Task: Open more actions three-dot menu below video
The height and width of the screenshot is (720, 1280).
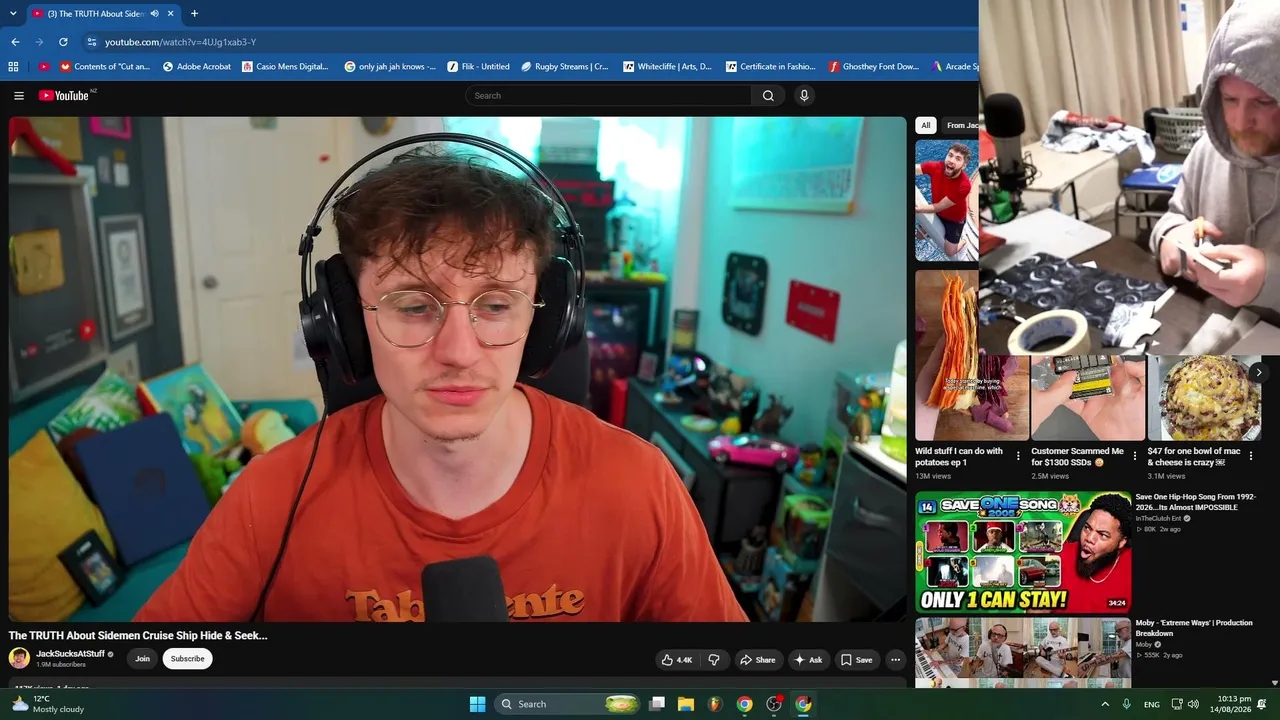Action: (896, 660)
